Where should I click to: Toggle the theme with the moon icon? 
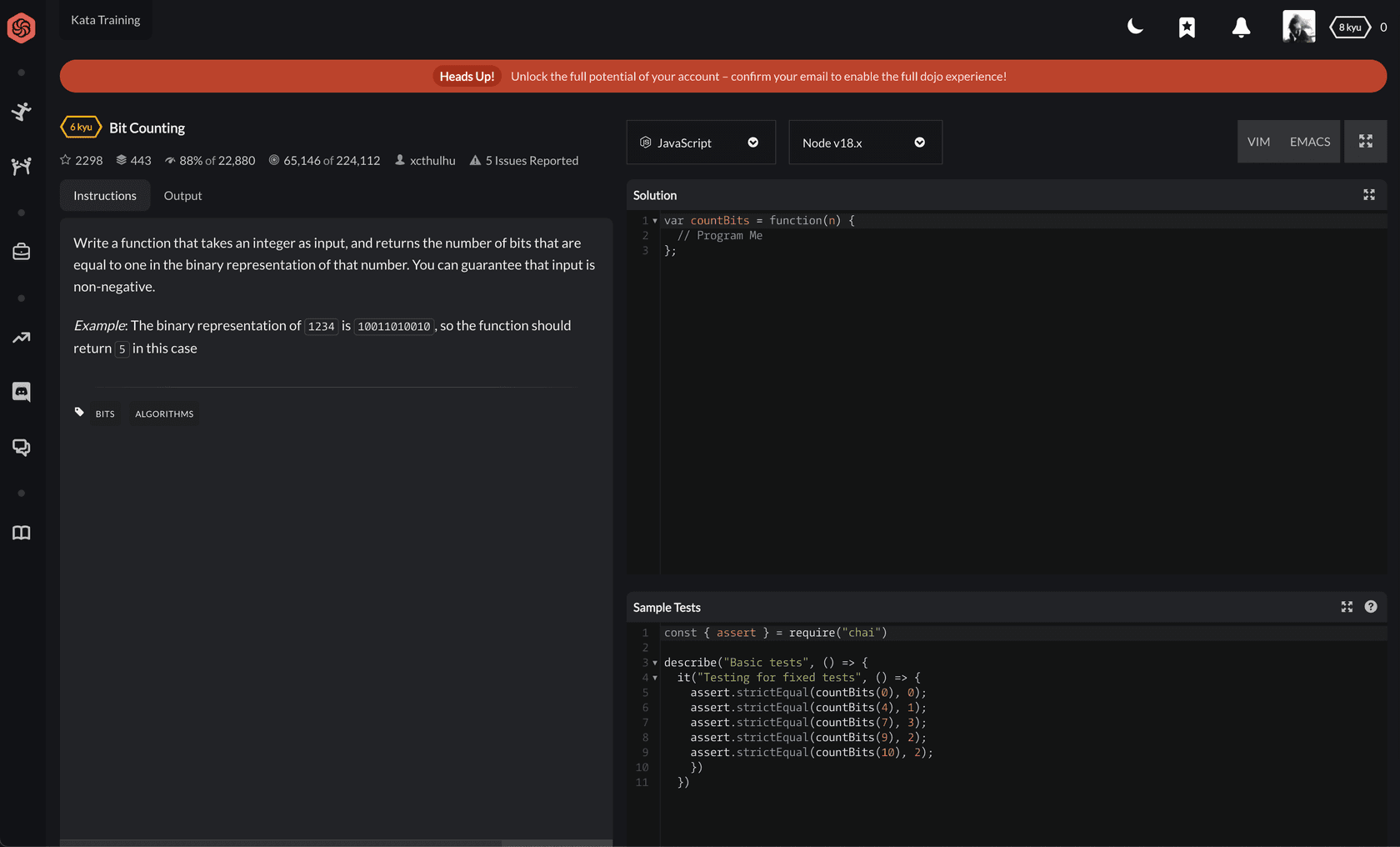coord(1135,26)
